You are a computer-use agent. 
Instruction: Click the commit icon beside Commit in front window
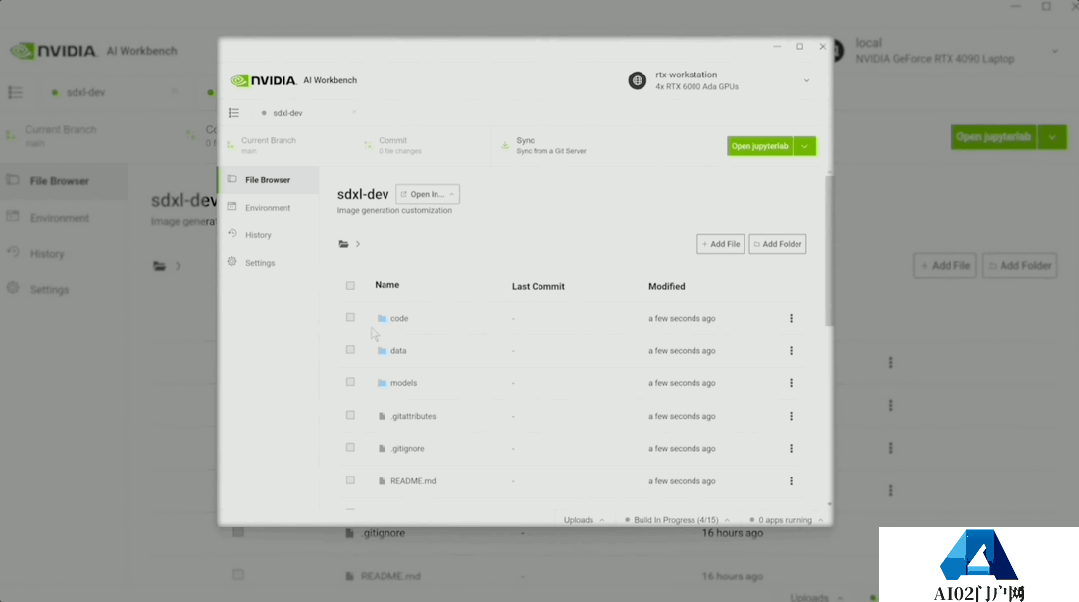pos(368,145)
